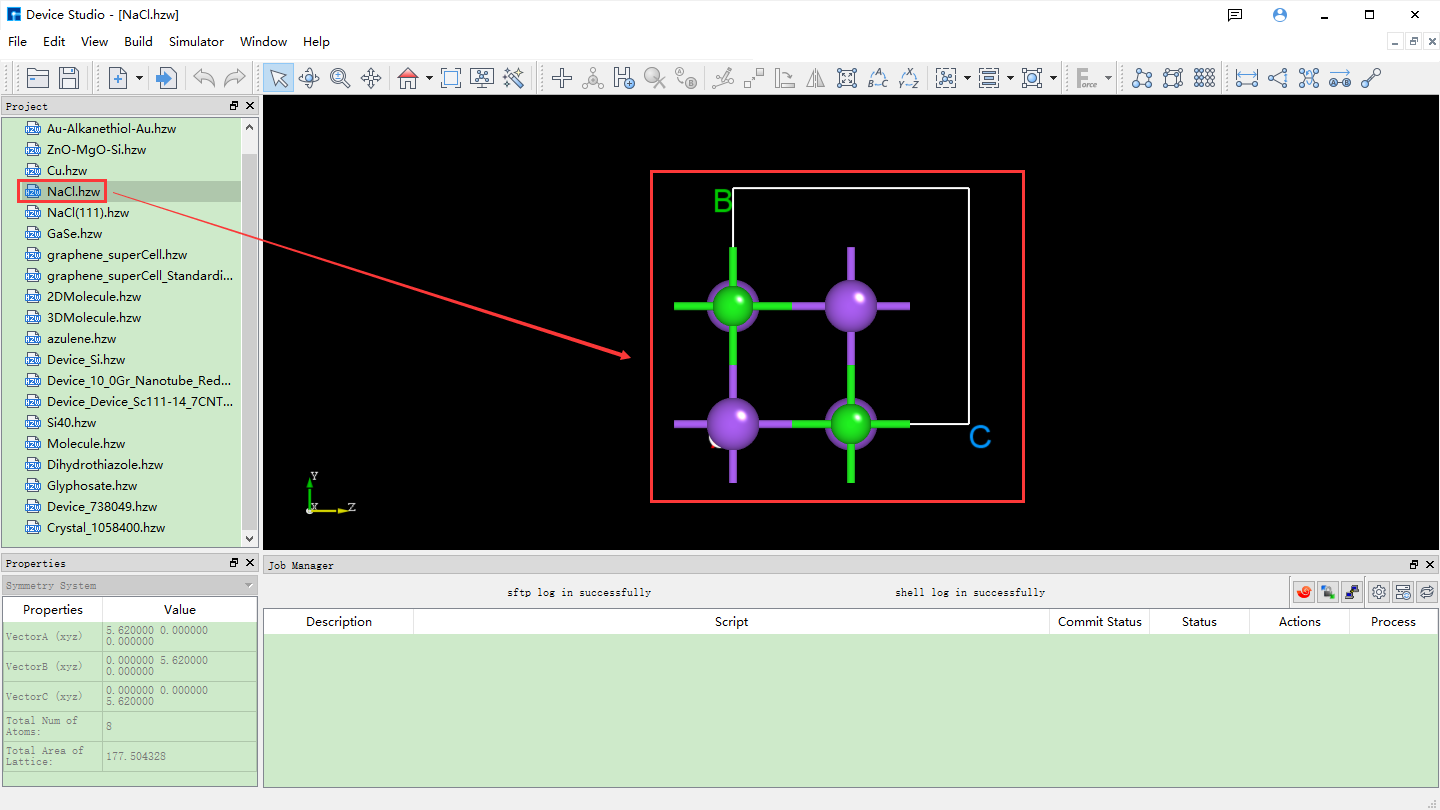1440x810 pixels.
Task: Click the Commit Status column header
Action: click(x=1099, y=622)
